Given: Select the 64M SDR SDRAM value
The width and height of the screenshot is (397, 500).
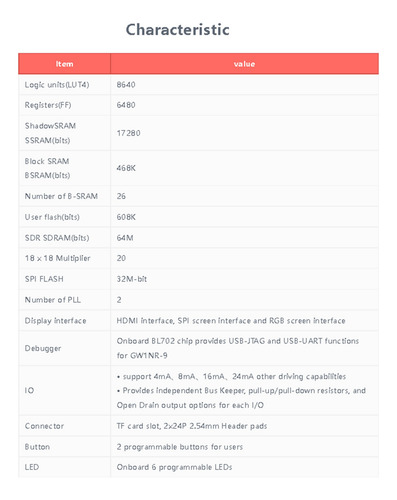Looking at the screenshot, I should [x=125, y=238].
